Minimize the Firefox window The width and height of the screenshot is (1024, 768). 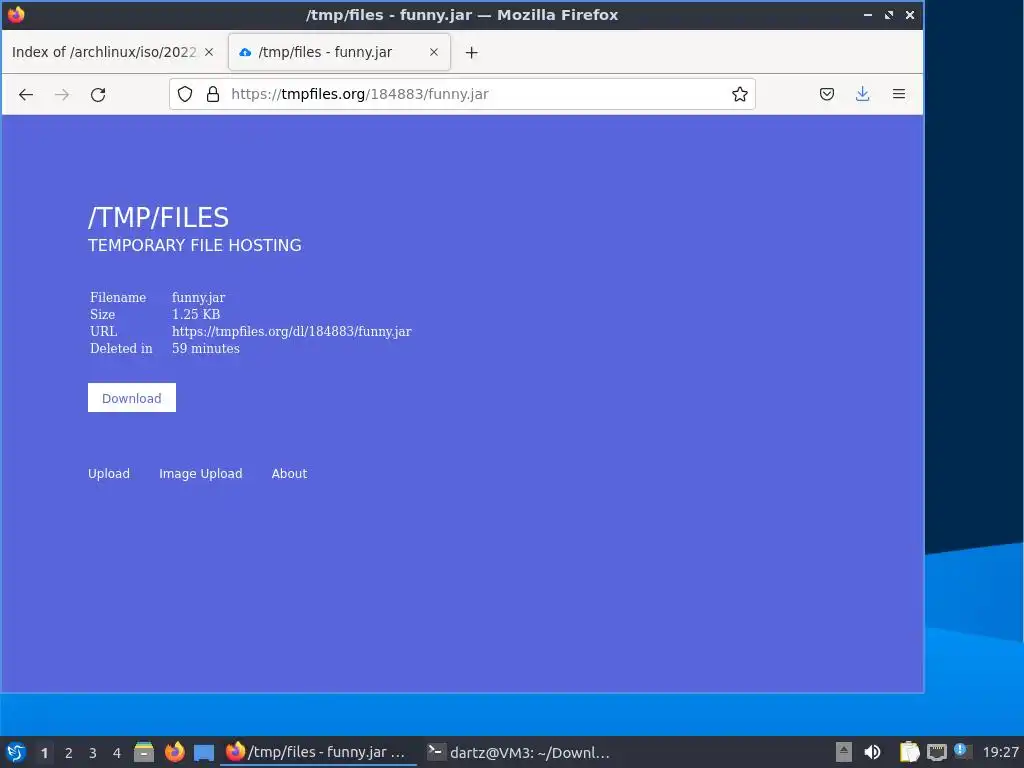[867, 14]
